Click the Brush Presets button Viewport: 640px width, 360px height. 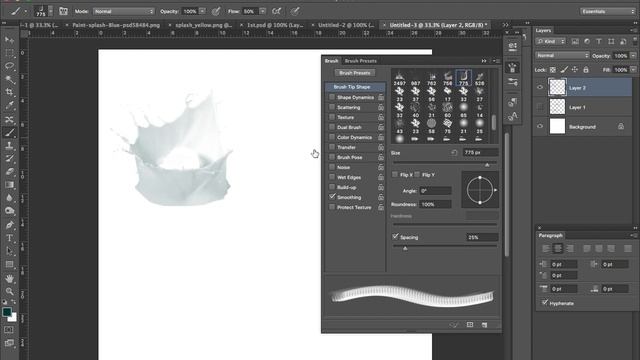(355, 73)
